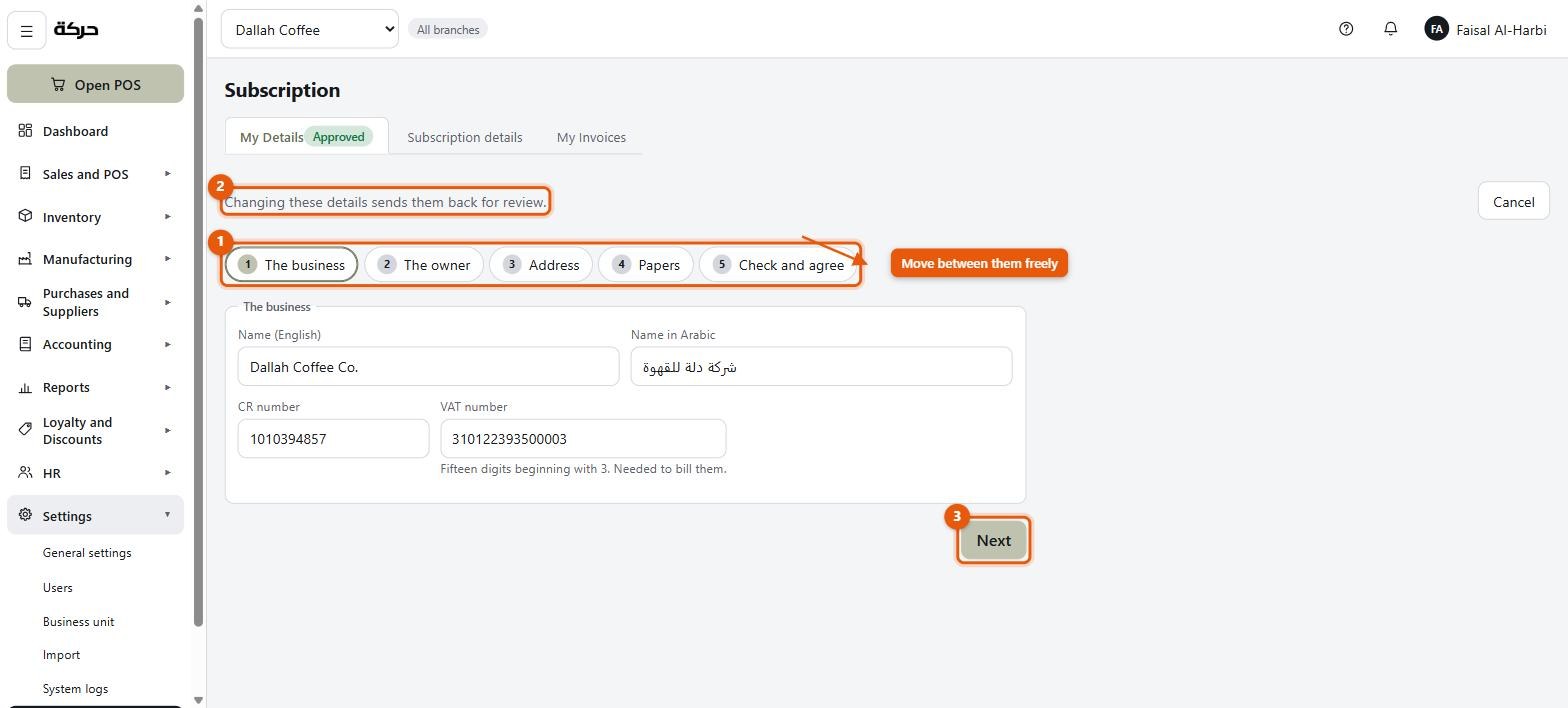1568x708 pixels.
Task: Go to step 3 Address
Action: pos(541,264)
